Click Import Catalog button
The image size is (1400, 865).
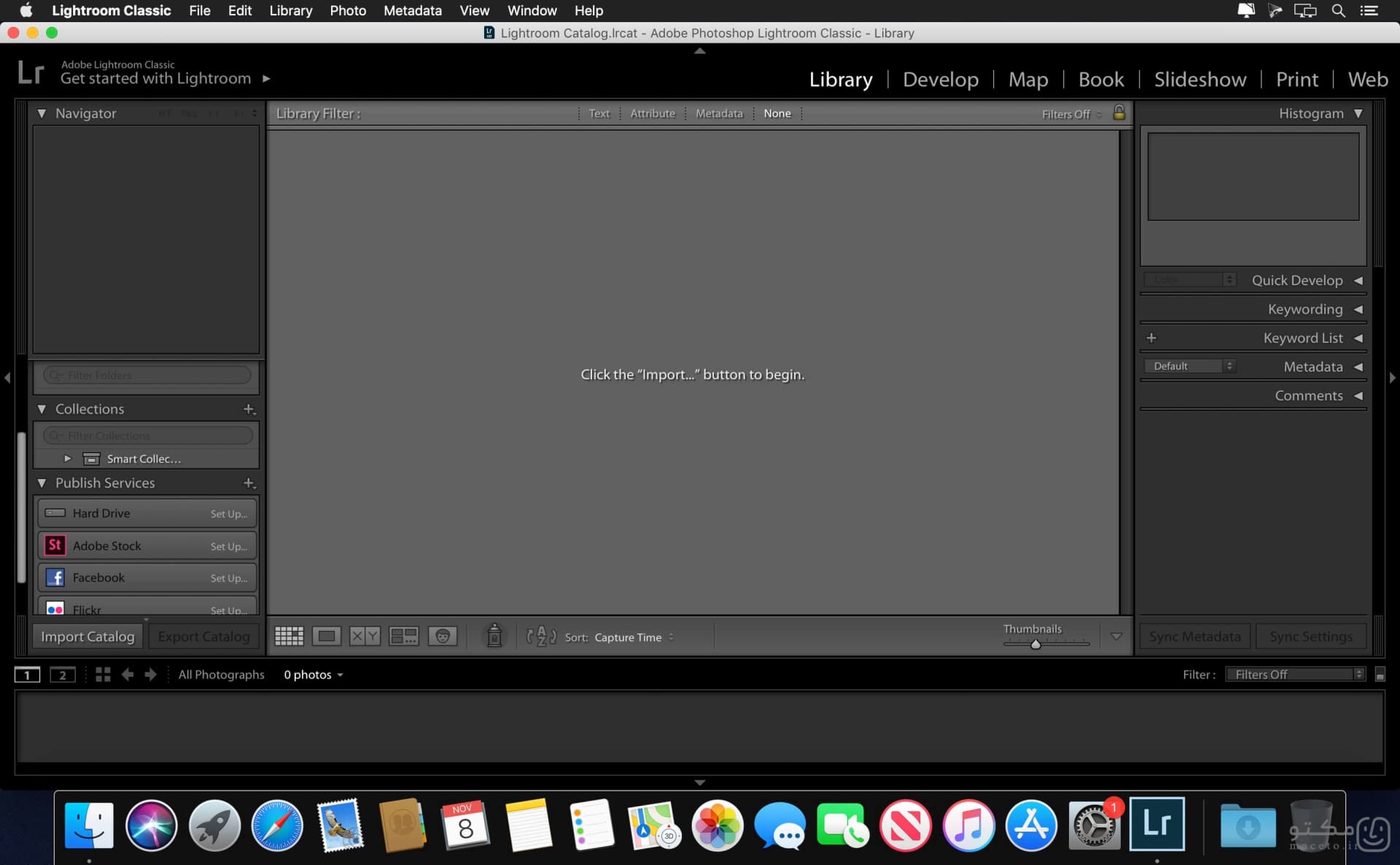(x=87, y=636)
